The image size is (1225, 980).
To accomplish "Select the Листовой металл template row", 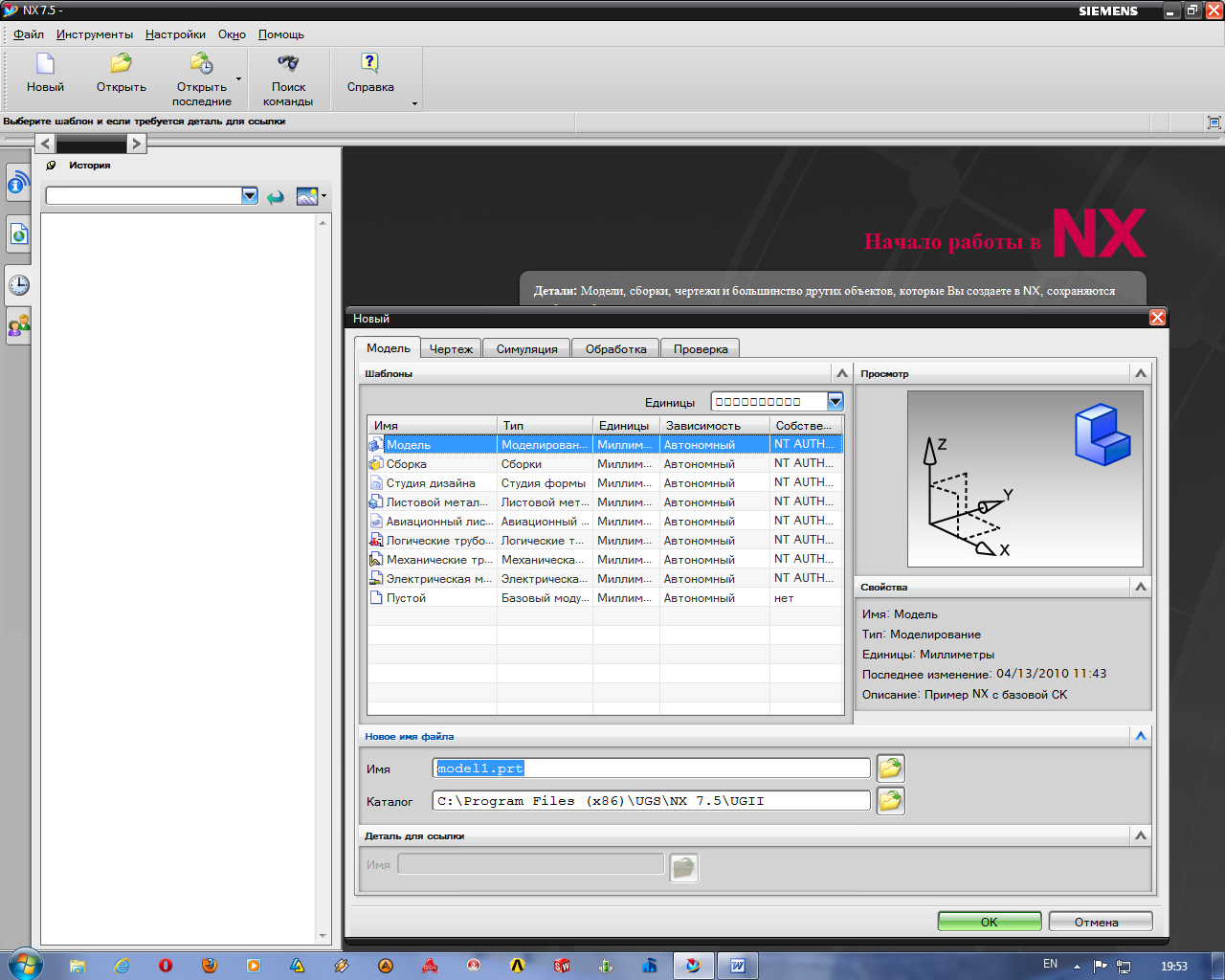I will (605, 502).
